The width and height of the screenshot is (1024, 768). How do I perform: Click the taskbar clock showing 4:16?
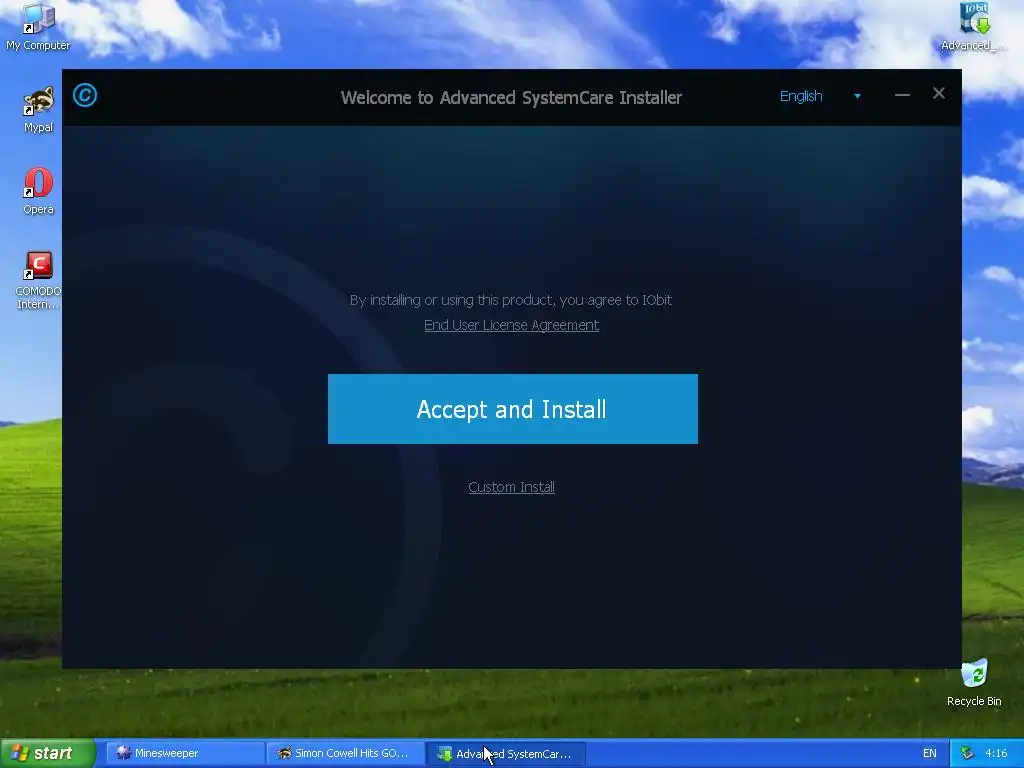[x=996, y=753]
